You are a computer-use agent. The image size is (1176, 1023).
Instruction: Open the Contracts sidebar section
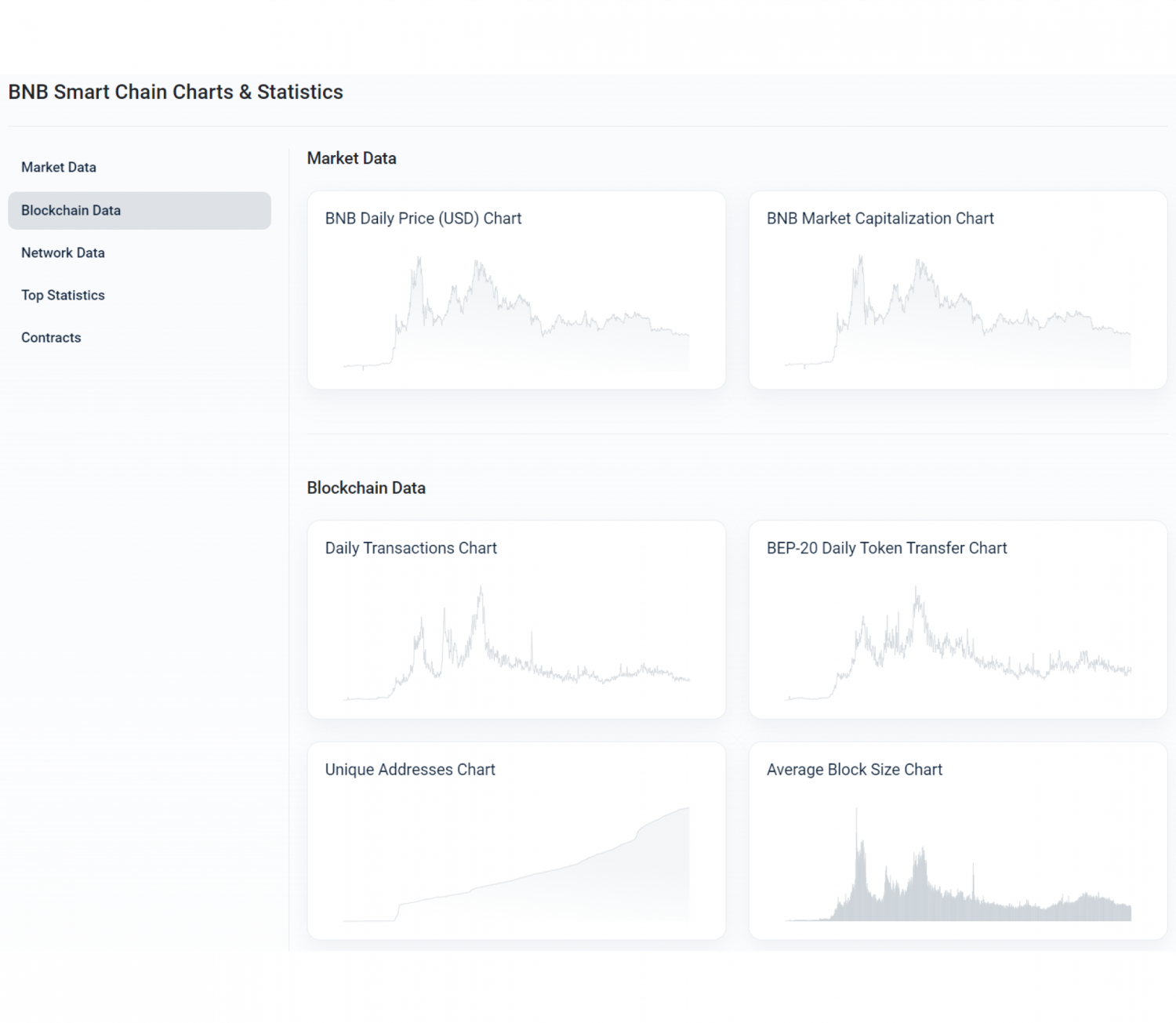click(x=51, y=337)
